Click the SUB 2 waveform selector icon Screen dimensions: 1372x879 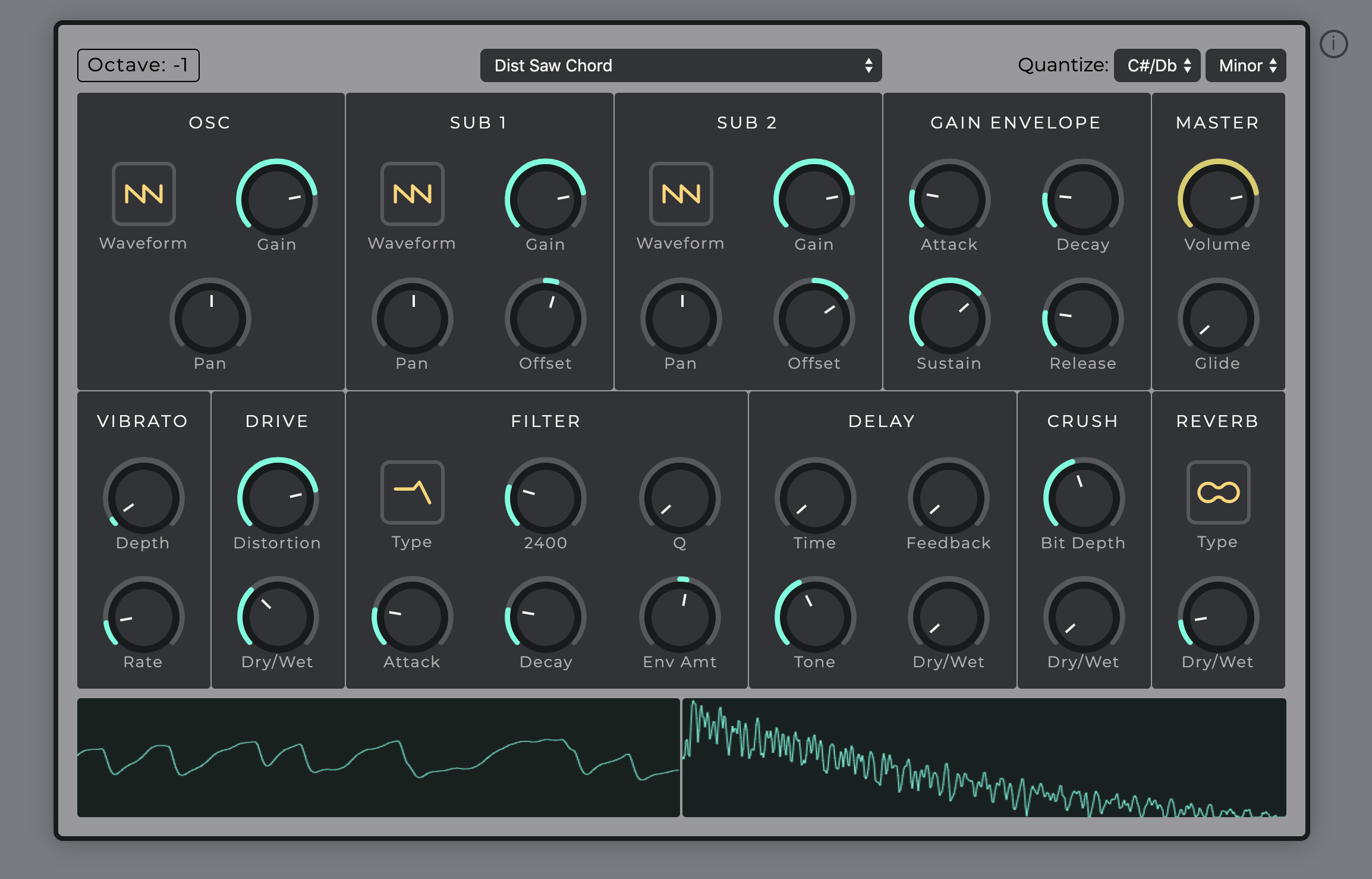tap(681, 194)
